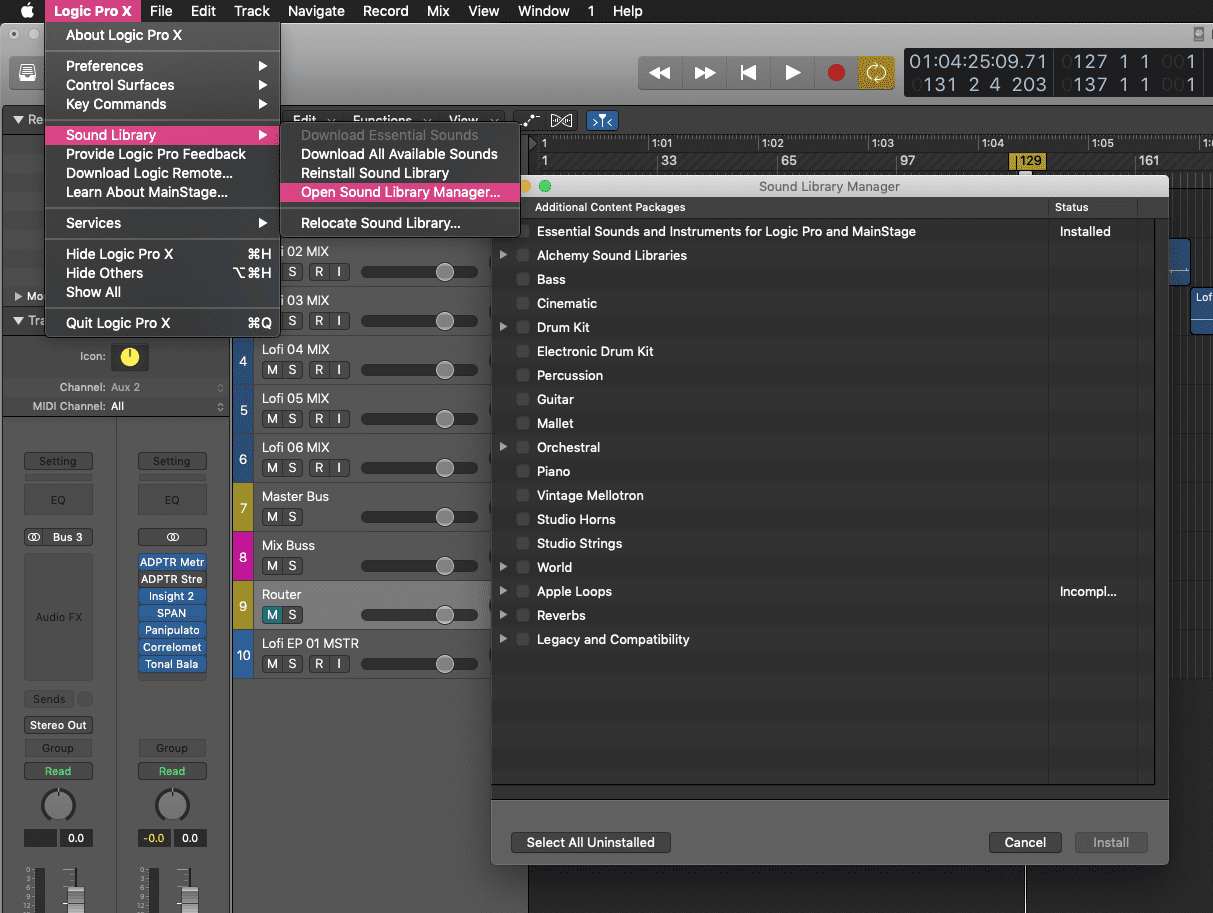The width and height of the screenshot is (1213, 913).
Task: Click the red Record button
Action: click(x=836, y=73)
